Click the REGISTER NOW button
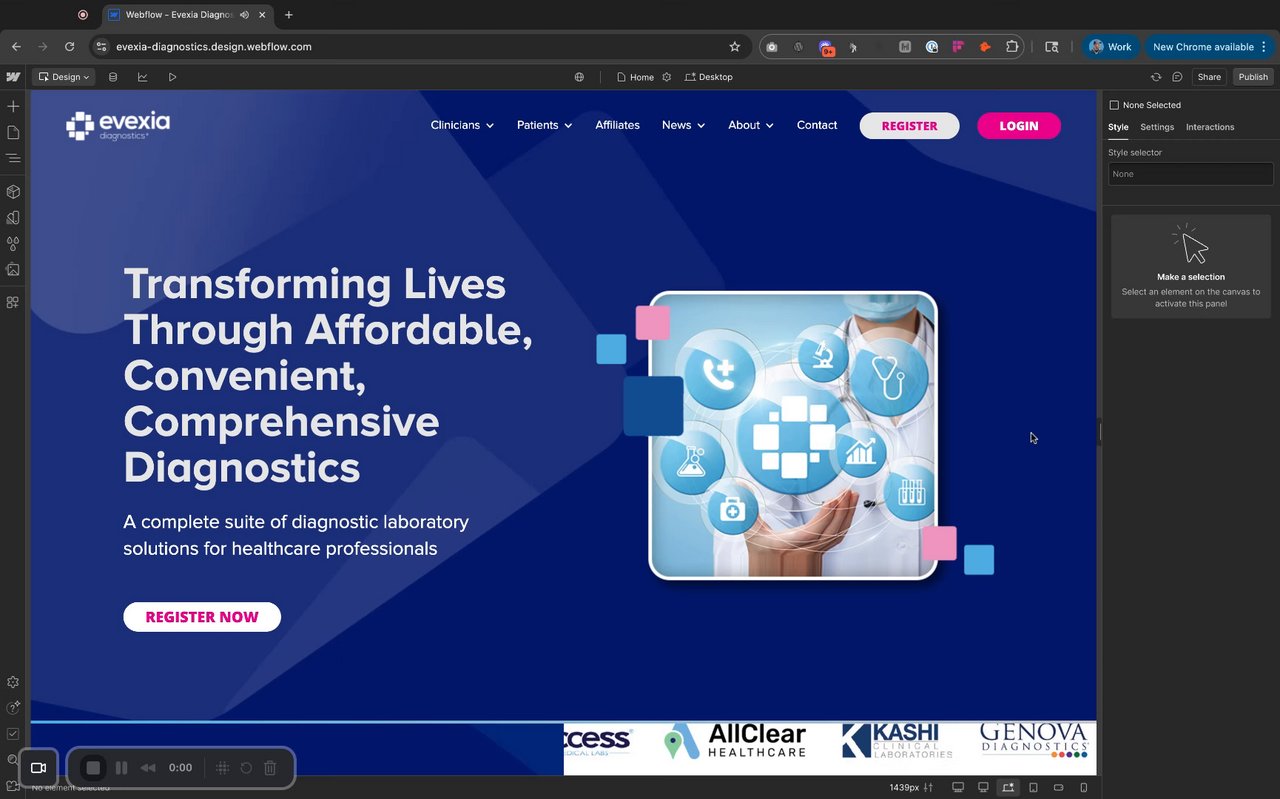The width and height of the screenshot is (1280, 799). point(202,617)
